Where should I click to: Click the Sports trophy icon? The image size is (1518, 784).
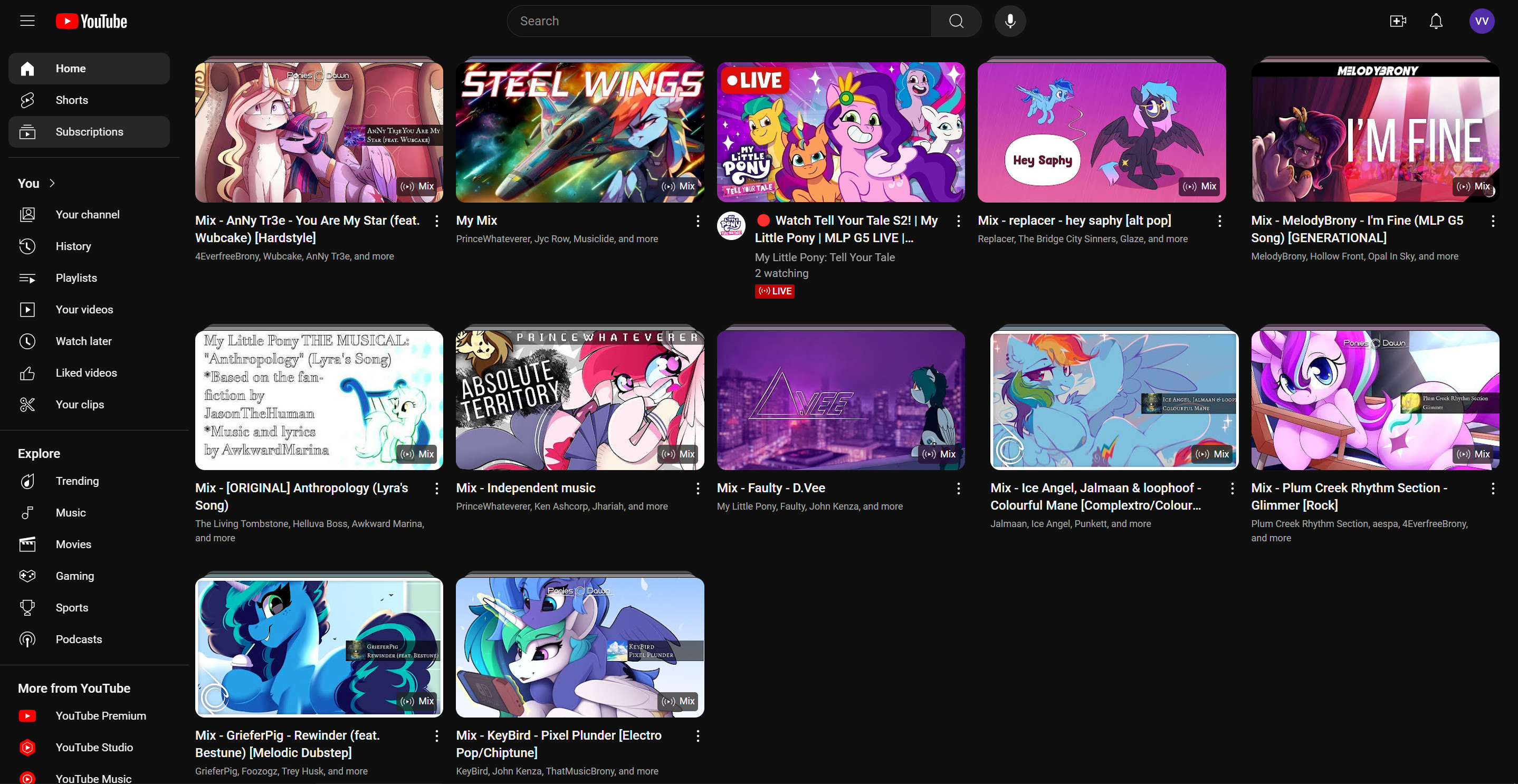click(x=27, y=608)
